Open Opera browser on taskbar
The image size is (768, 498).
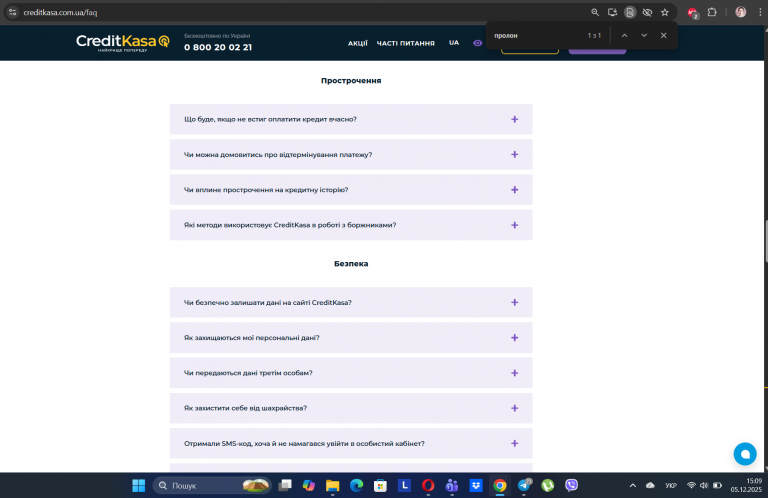pyautogui.click(x=428, y=485)
